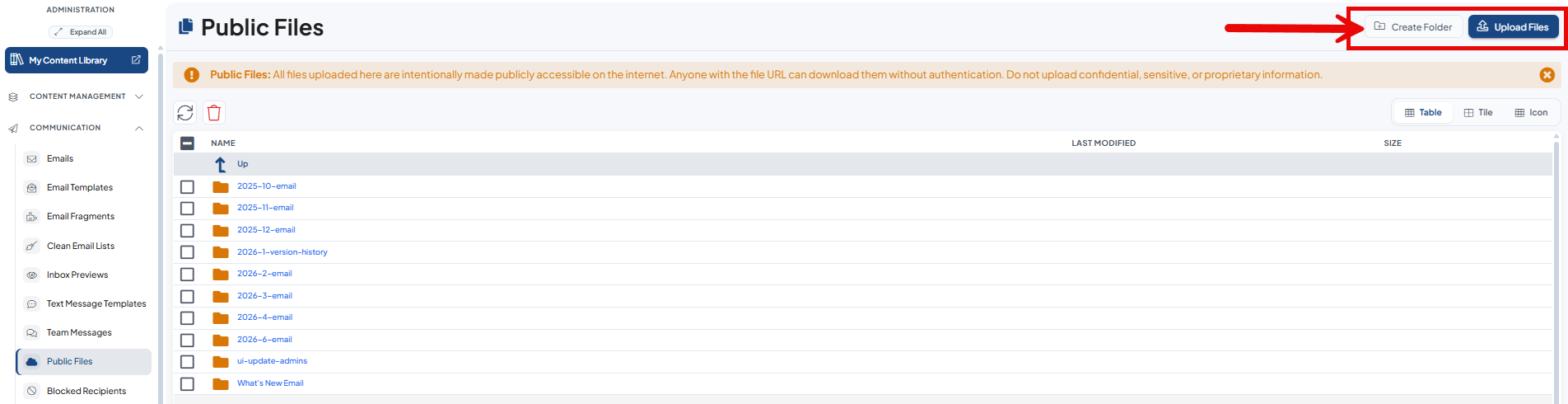Check the box for 2025-10-email folder
The image size is (1568, 404).
pos(187,187)
